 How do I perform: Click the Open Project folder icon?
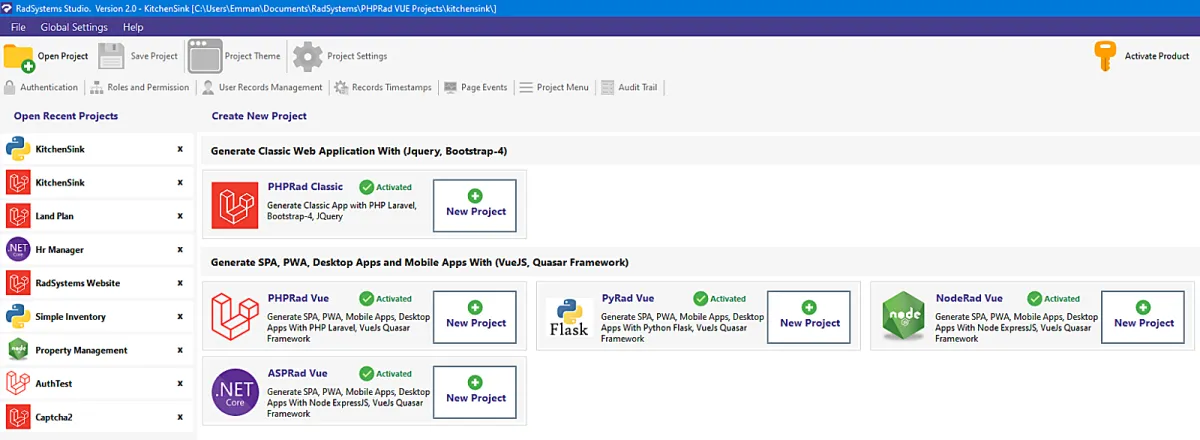19,57
